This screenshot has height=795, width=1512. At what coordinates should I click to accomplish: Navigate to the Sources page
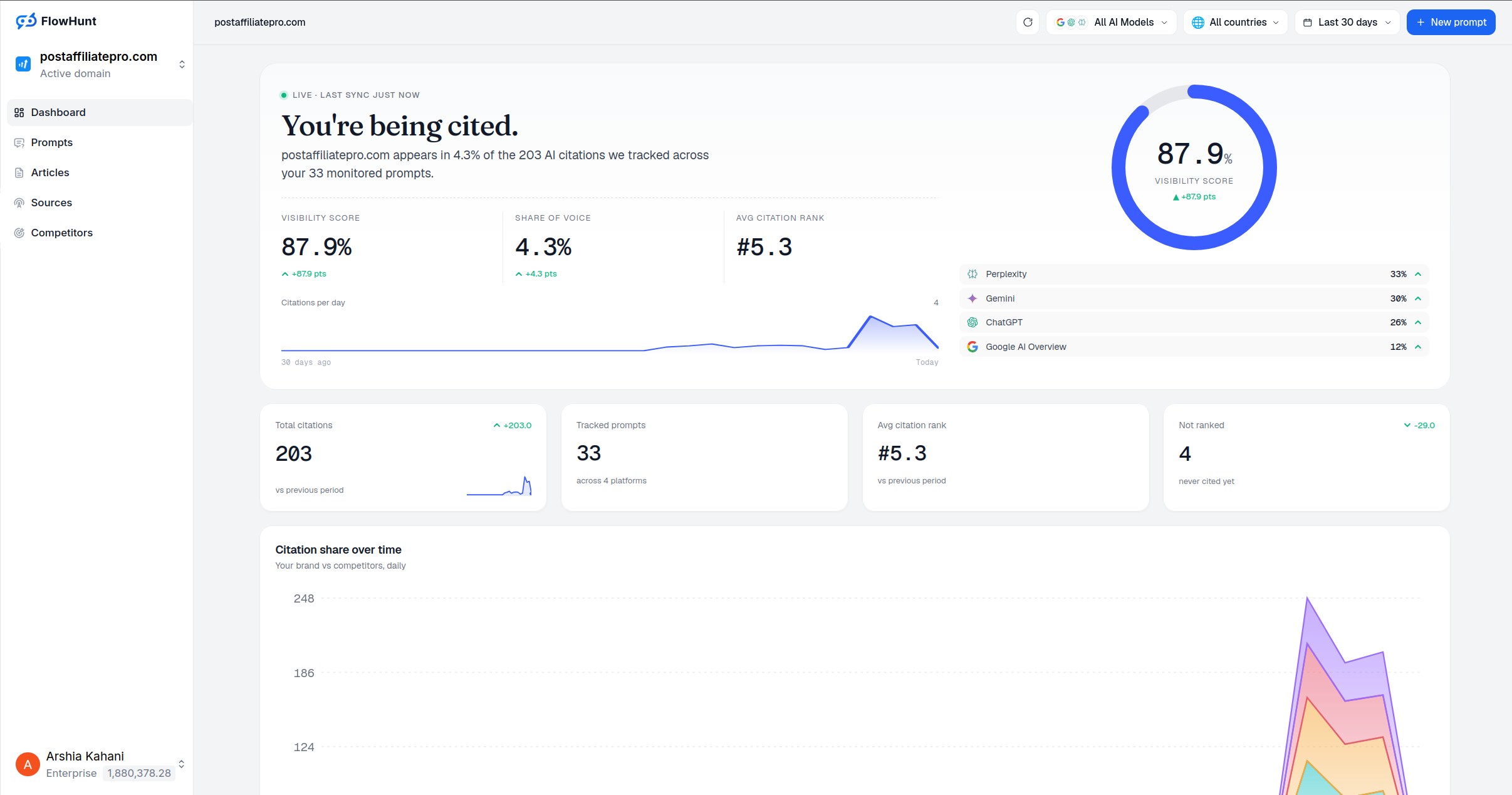(100, 203)
